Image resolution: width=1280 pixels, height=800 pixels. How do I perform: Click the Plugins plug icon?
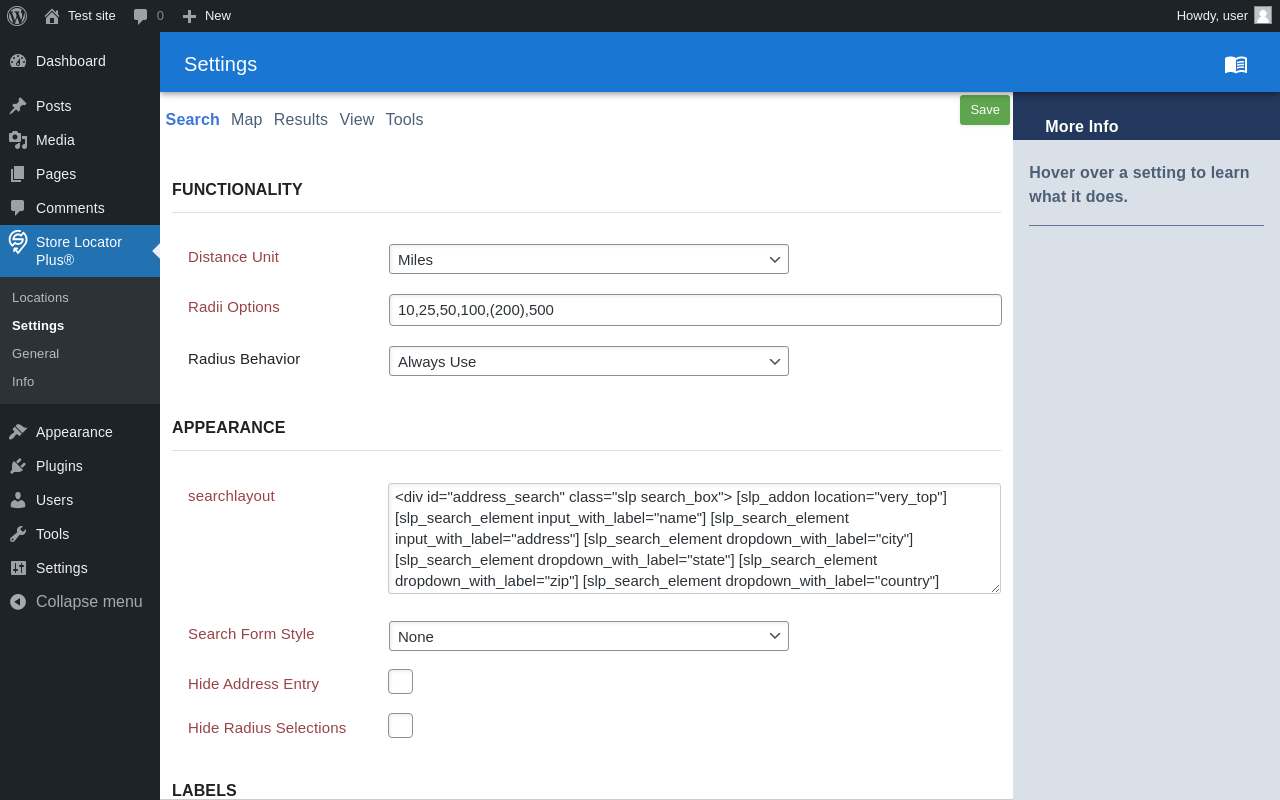tap(18, 466)
